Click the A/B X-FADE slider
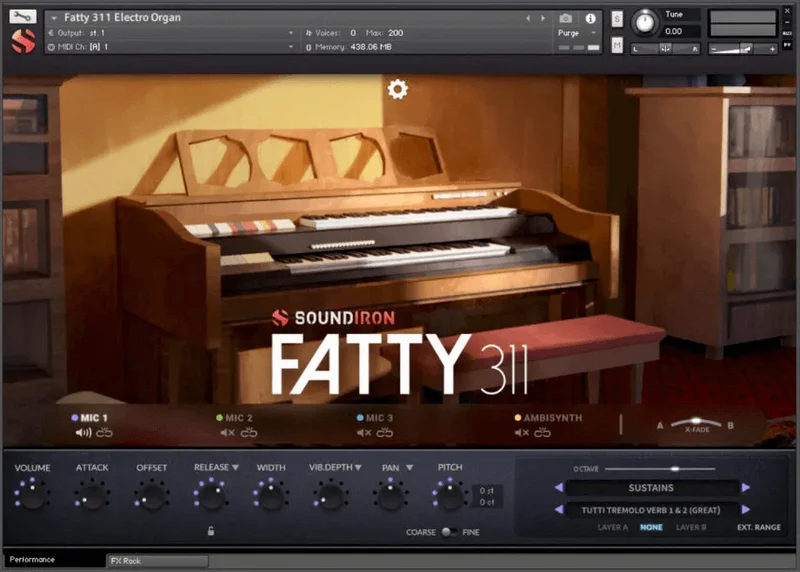 696,422
